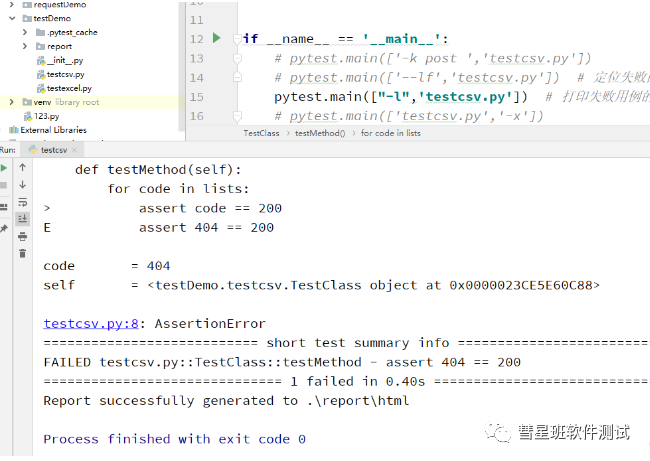Click testMethod() in the breadcrumb bar
Screen dimensions: 650x461
point(320,133)
